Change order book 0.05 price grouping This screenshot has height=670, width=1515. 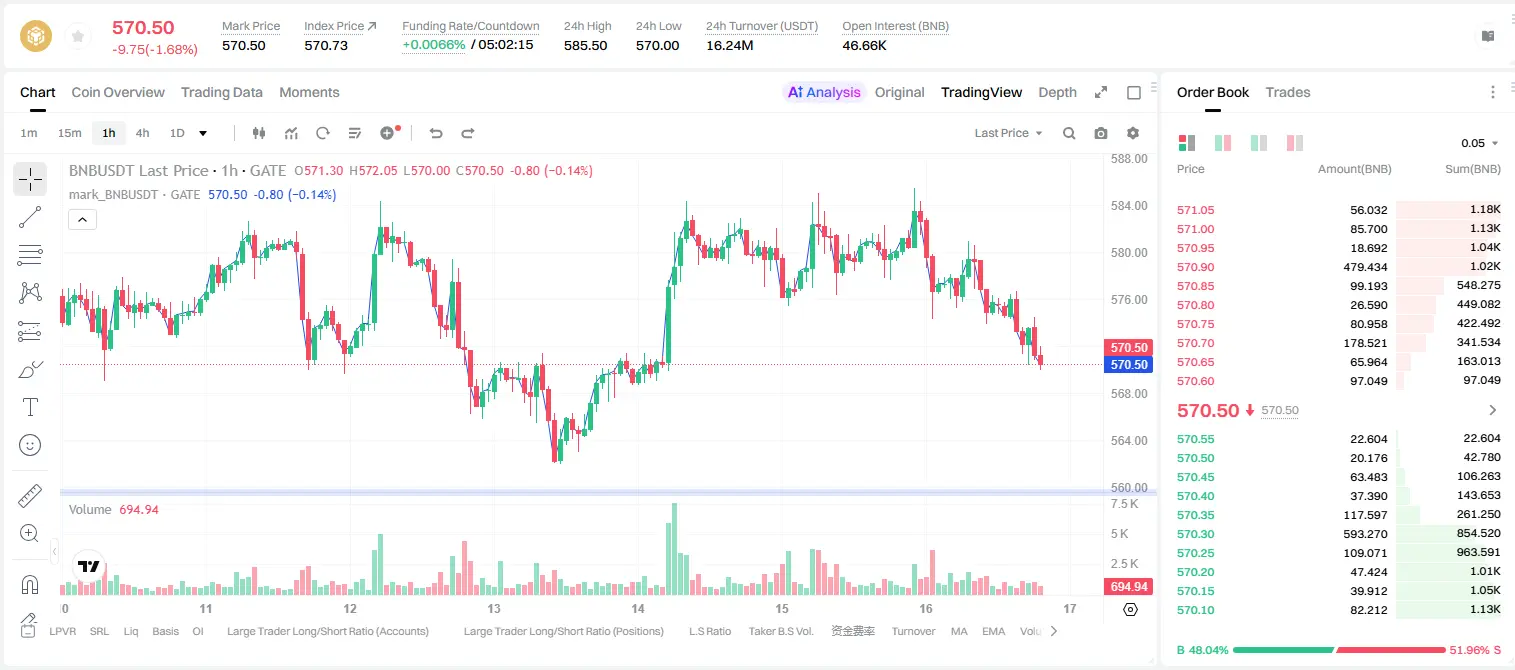tap(1480, 143)
